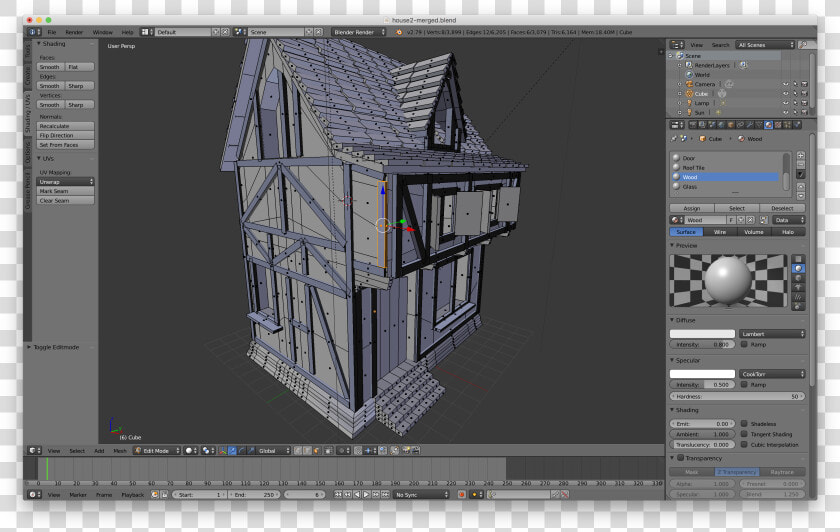Click the Assign material button

click(x=692, y=208)
